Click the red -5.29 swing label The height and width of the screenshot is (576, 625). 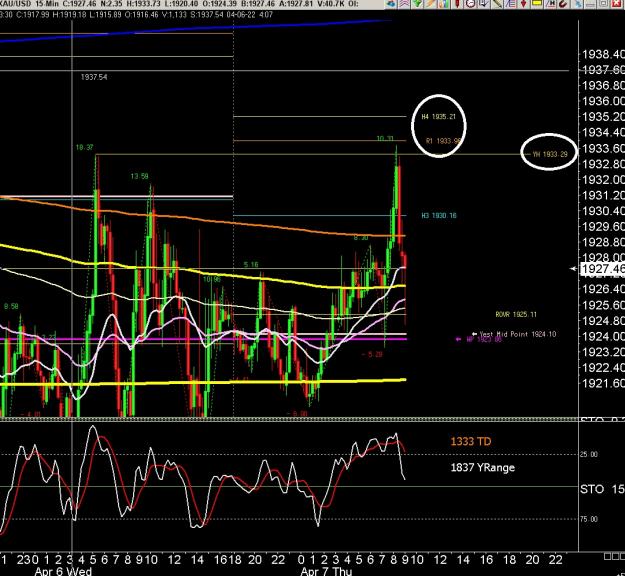pos(372,354)
